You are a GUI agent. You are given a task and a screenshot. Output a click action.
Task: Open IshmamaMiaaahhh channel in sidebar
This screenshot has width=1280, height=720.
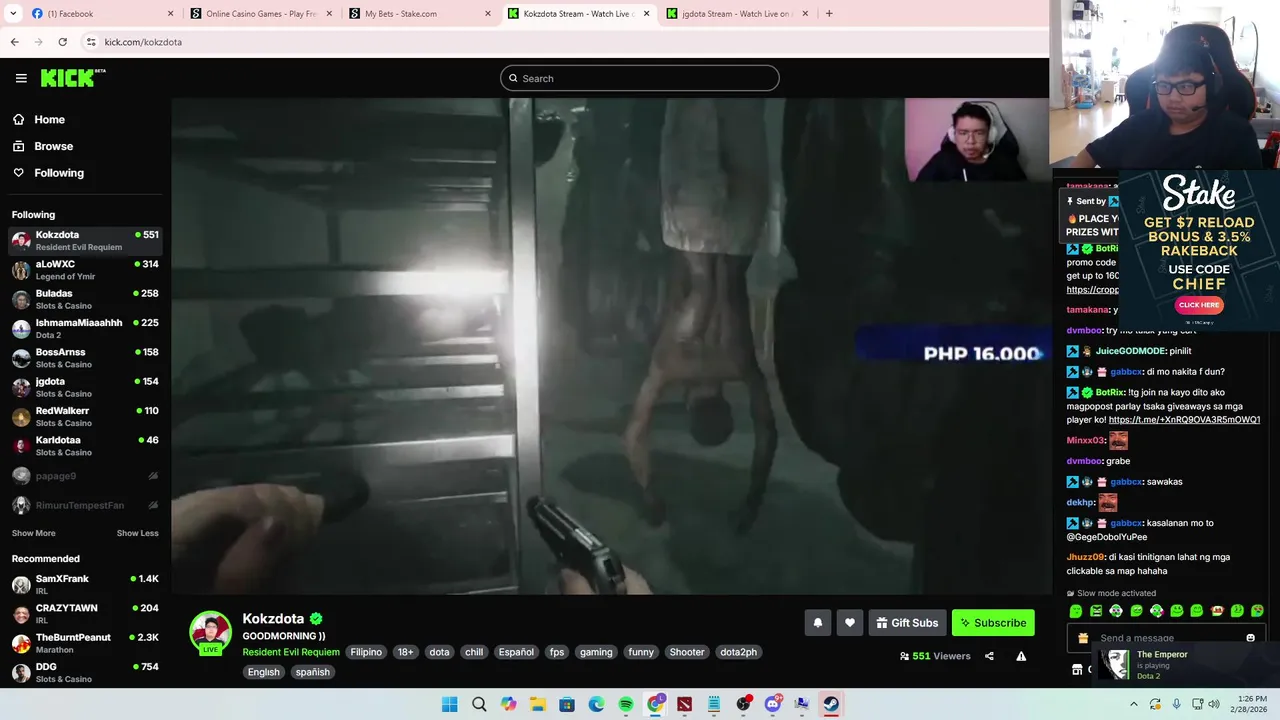[85, 328]
